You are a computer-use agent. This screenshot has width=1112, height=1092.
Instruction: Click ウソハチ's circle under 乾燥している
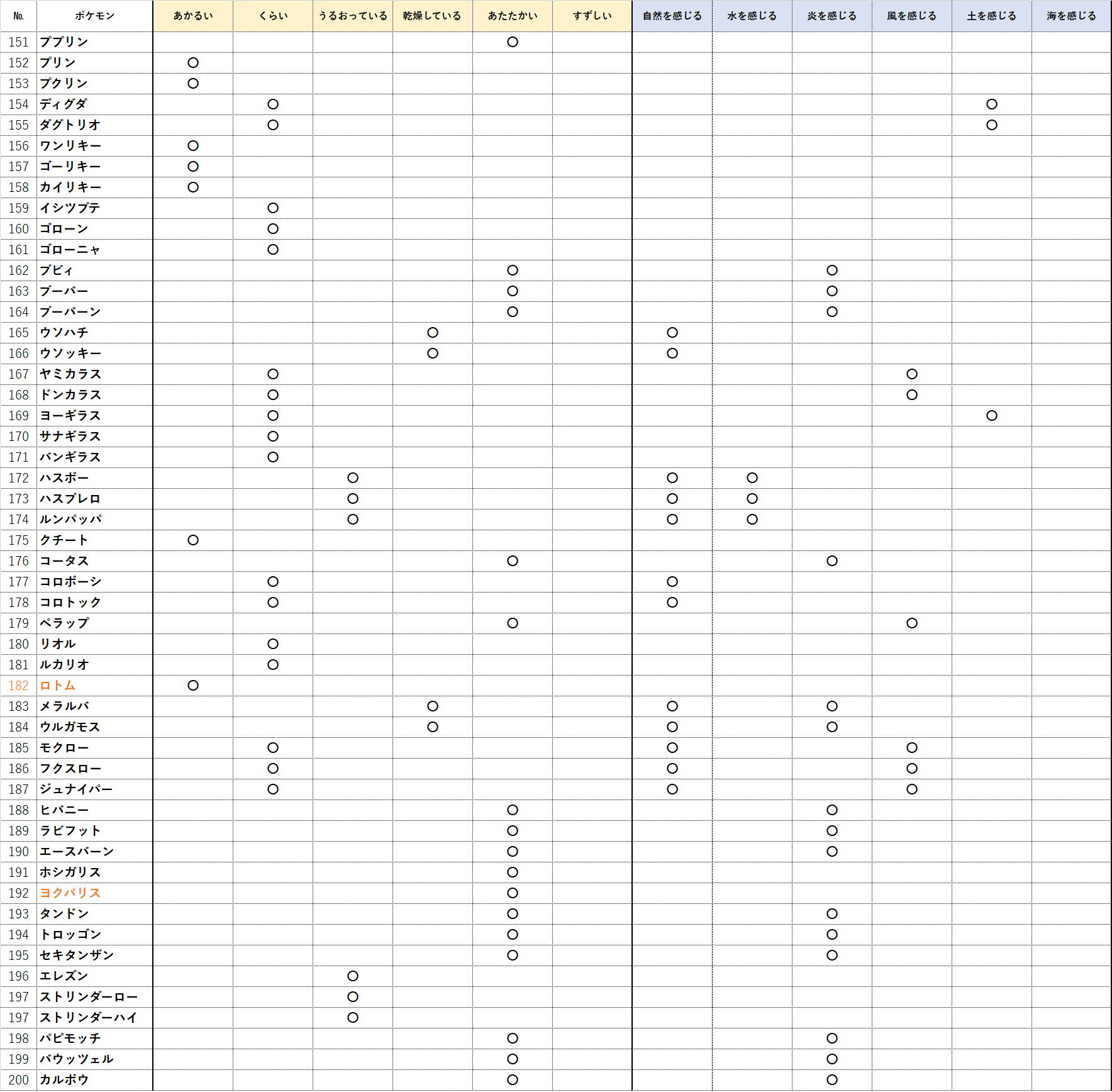coord(433,333)
